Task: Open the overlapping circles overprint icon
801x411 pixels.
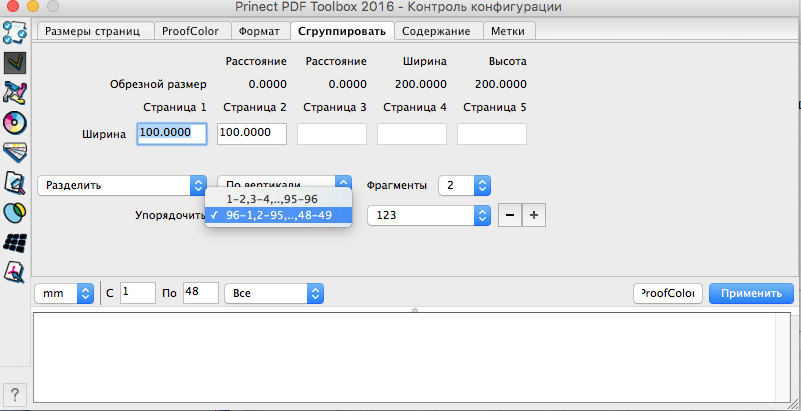Action: [x=15, y=212]
